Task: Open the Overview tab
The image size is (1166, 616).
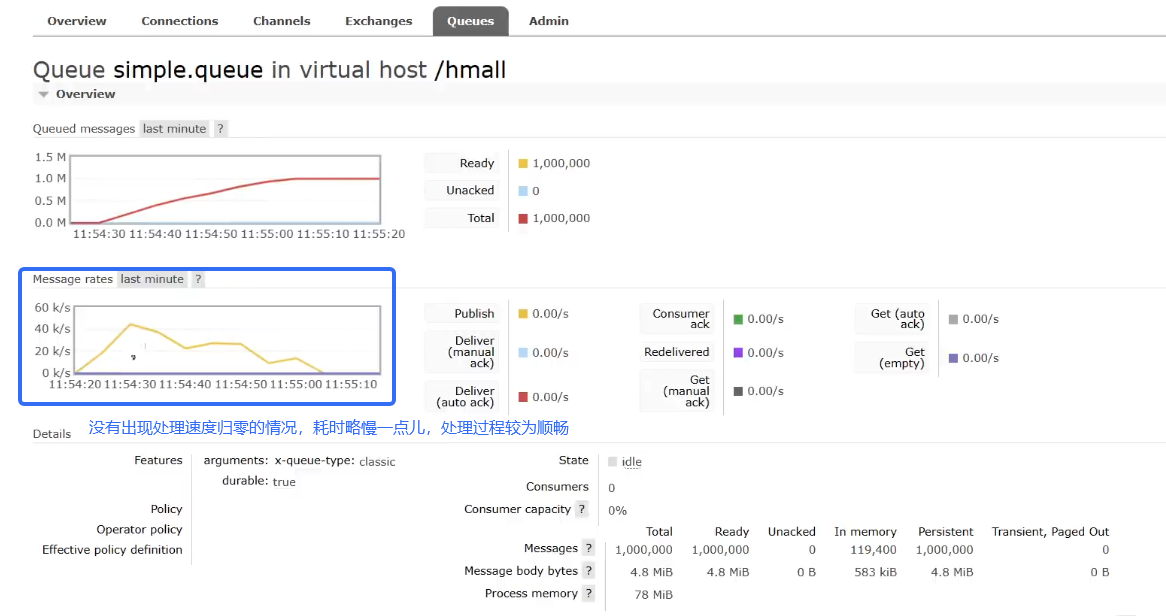Action: pos(77,21)
